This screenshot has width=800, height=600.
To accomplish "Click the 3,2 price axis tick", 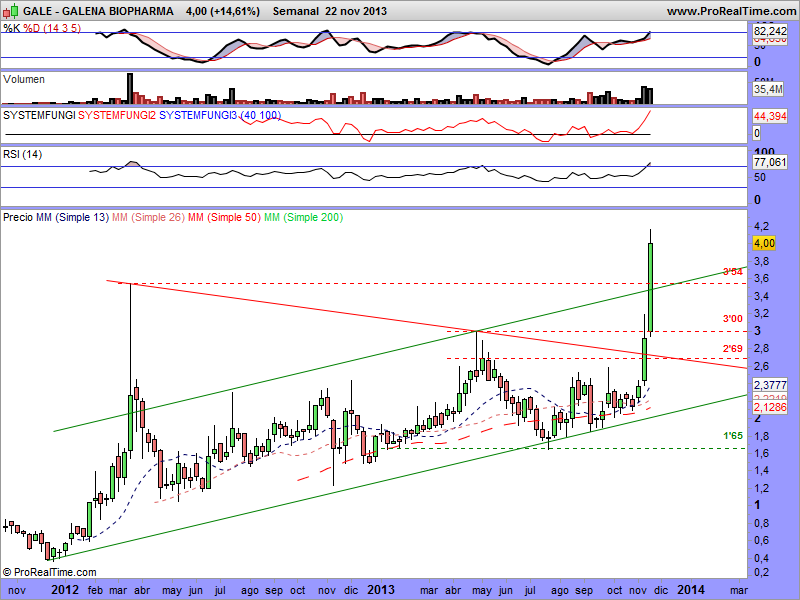I will pos(761,313).
